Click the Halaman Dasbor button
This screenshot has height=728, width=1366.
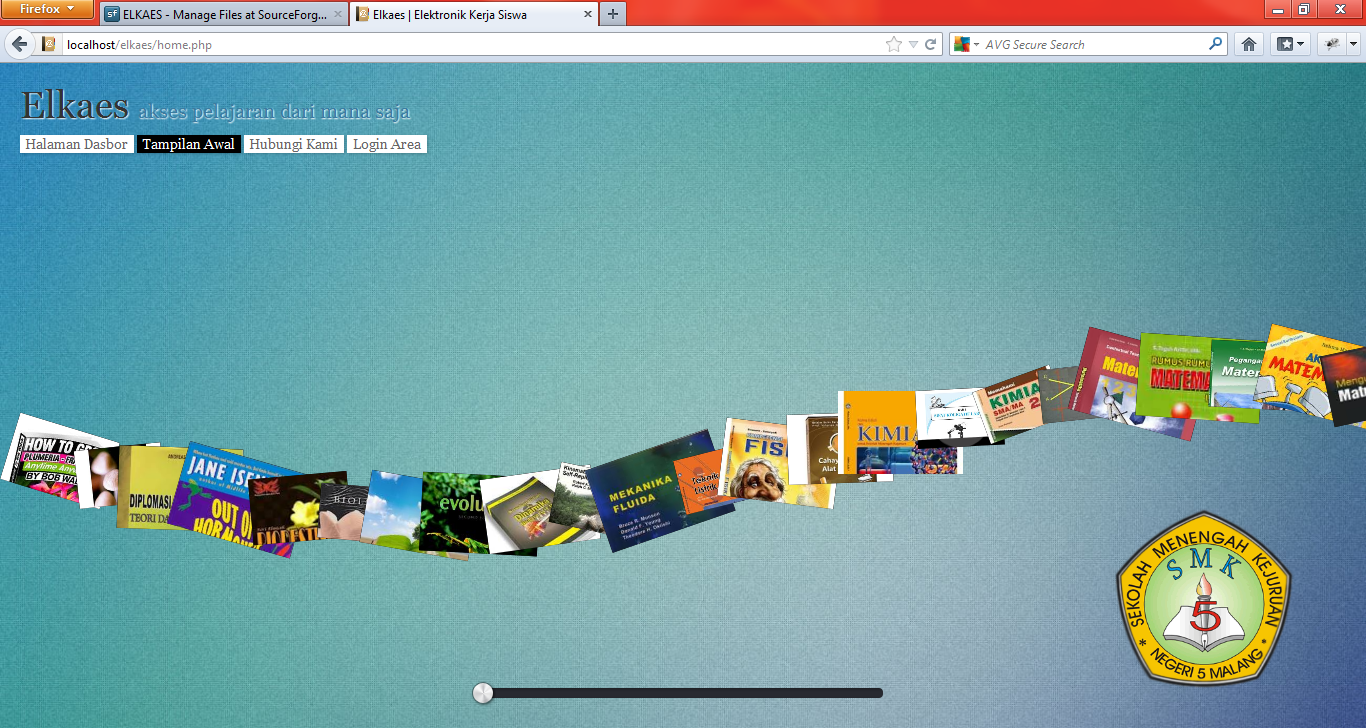[76, 144]
